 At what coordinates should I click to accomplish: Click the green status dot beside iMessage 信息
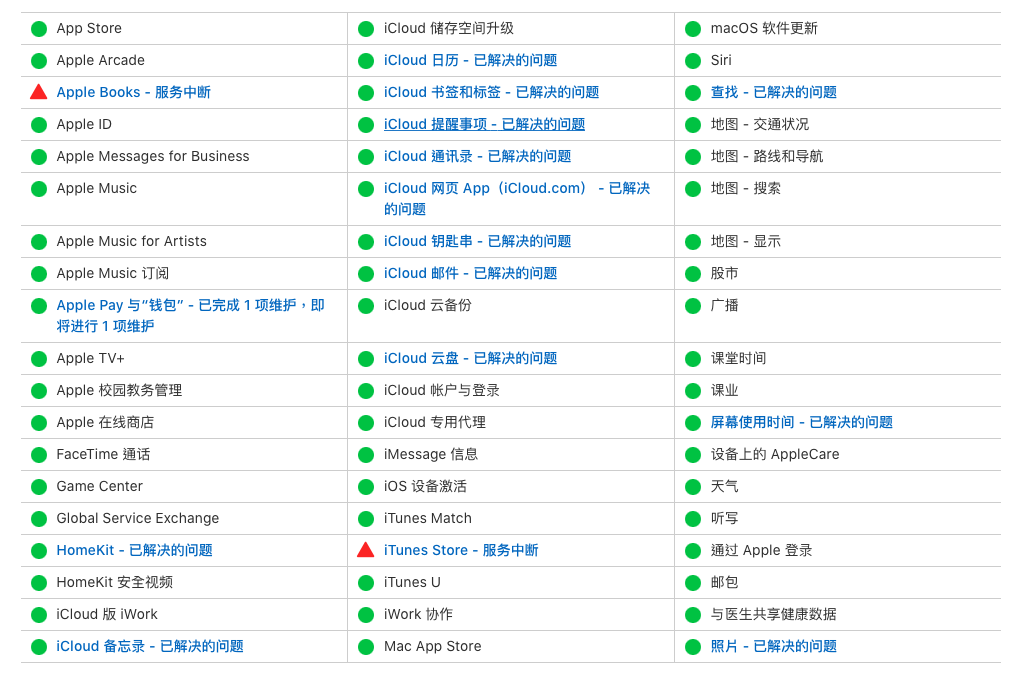(x=366, y=455)
